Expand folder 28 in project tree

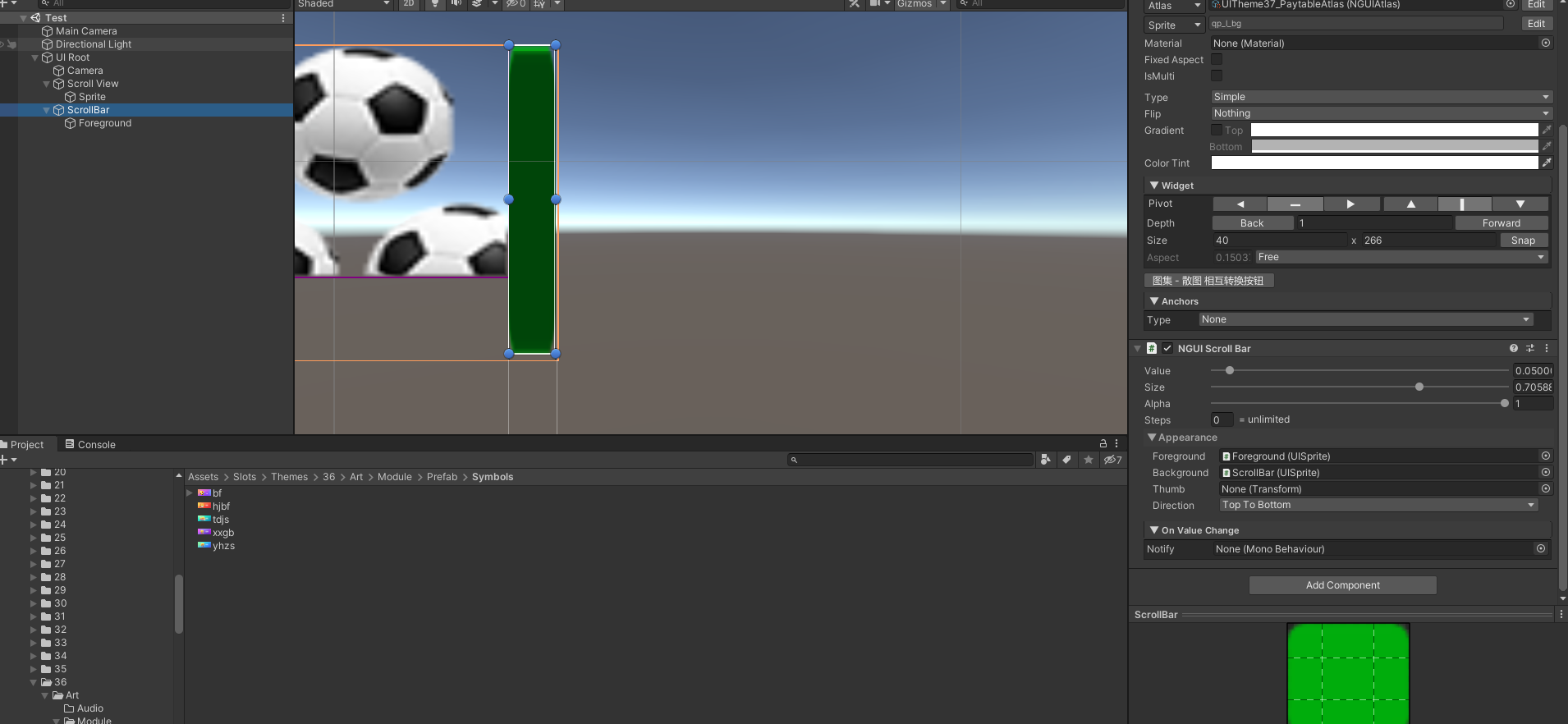(34, 577)
